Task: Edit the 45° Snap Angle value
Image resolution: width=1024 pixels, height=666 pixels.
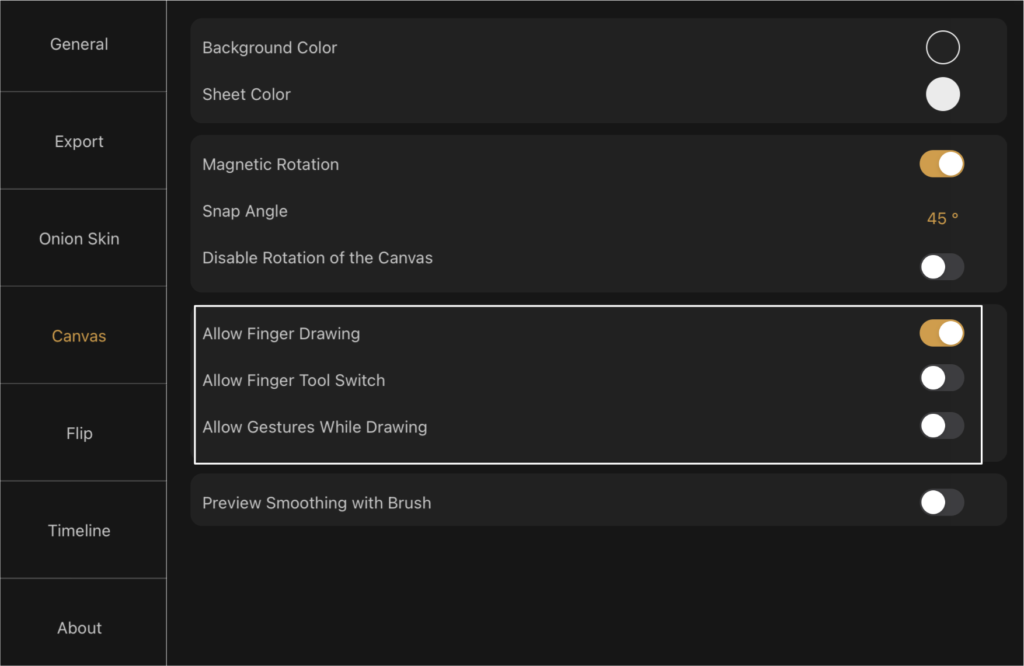Action: (x=942, y=218)
